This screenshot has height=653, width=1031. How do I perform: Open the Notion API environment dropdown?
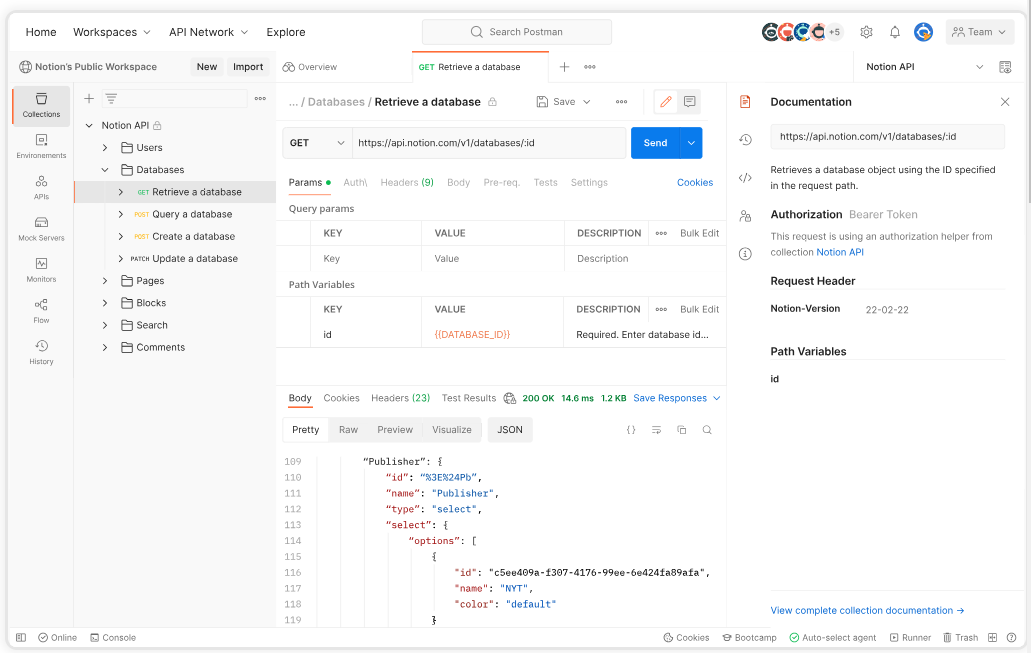tap(923, 67)
